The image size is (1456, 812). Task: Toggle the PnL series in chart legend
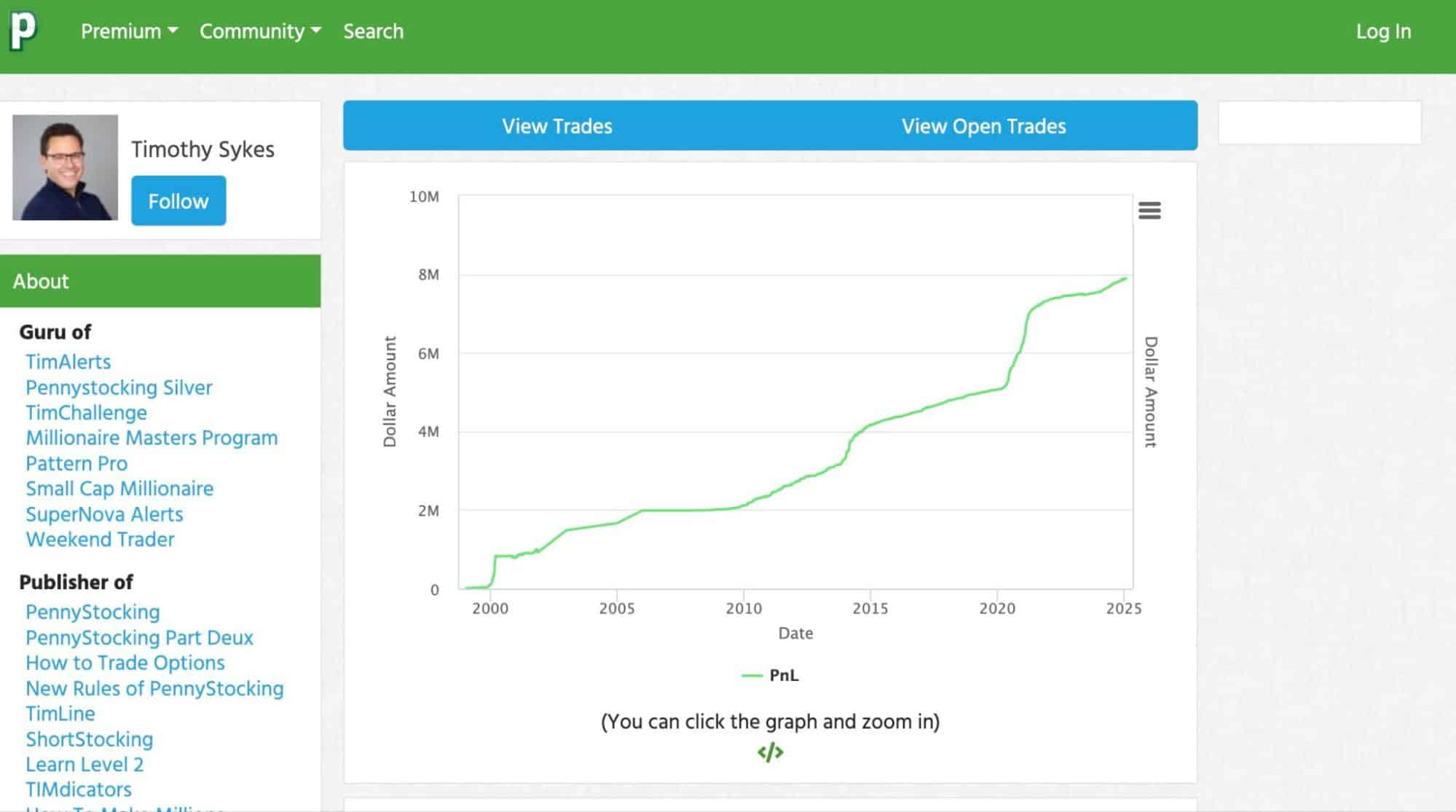(x=782, y=675)
